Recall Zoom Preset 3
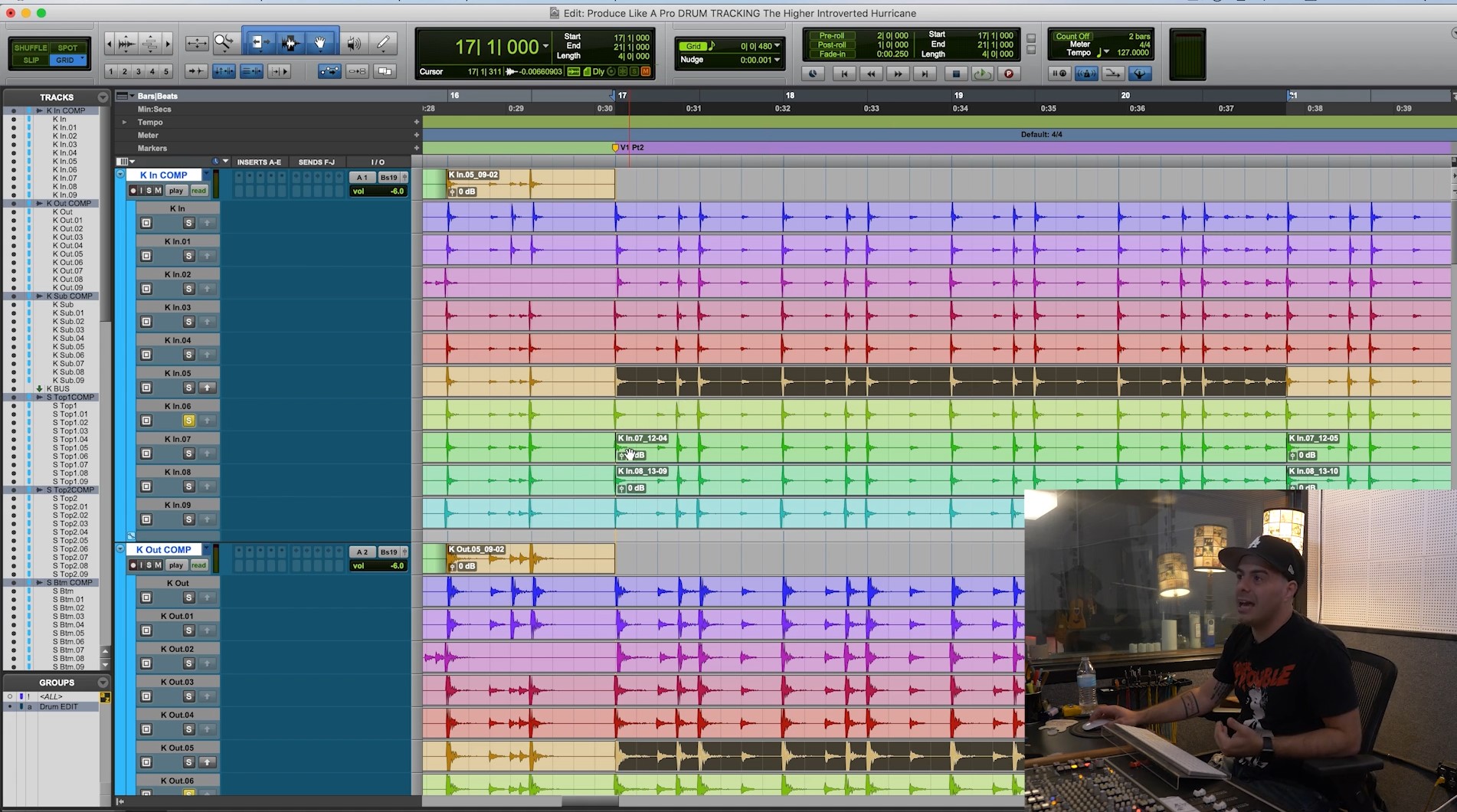Screen dimensions: 1457x812 click(x=139, y=72)
